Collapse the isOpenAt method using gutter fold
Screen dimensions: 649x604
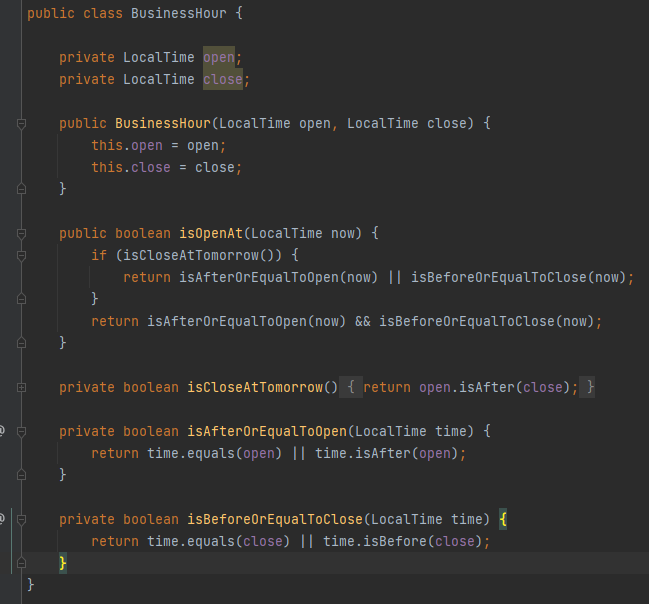tap(22, 233)
